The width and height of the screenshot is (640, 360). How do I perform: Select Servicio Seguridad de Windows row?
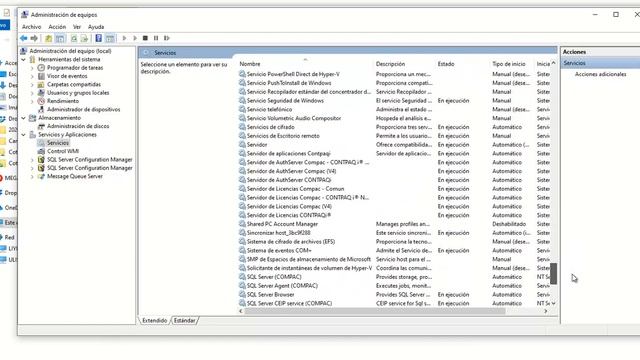(x=285, y=101)
